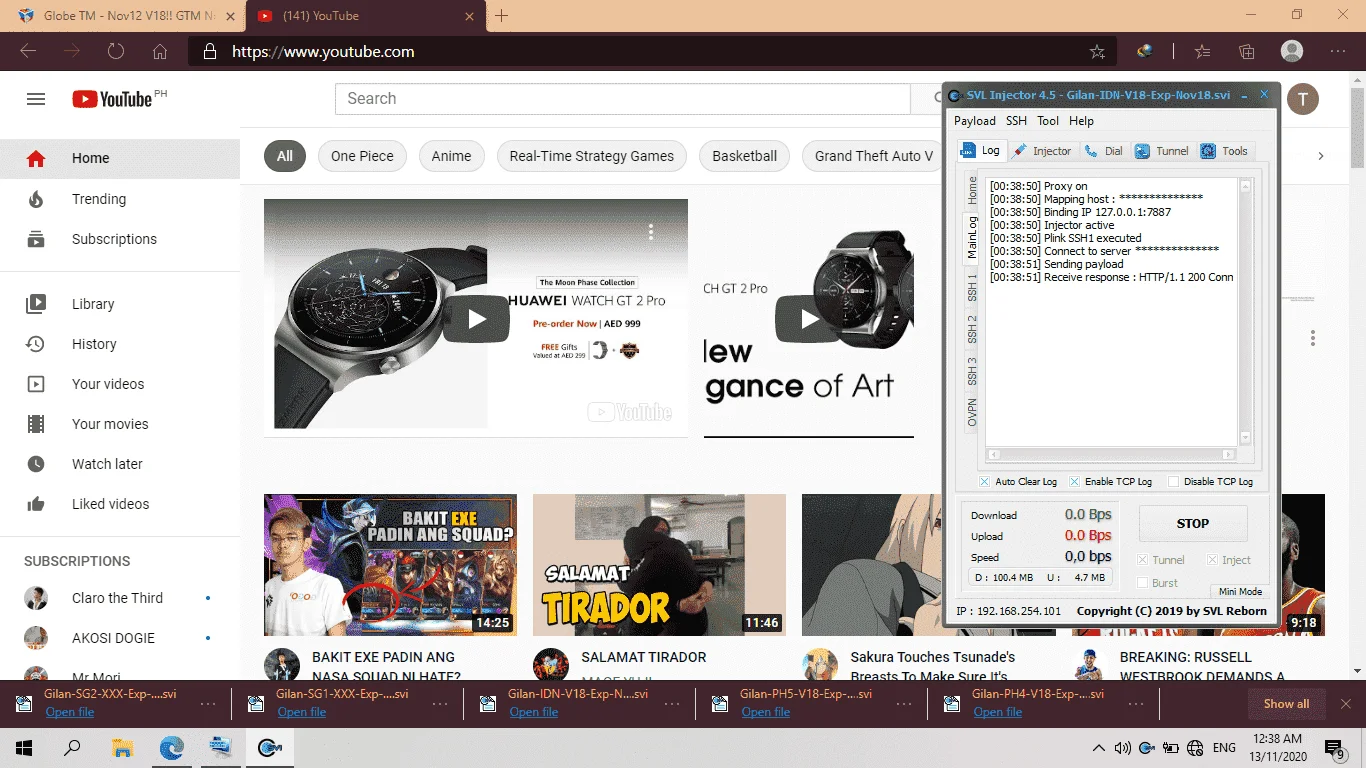The image size is (1366, 768).
Task: Check Disable TCP Log checkbox
Action: (1174, 482)
